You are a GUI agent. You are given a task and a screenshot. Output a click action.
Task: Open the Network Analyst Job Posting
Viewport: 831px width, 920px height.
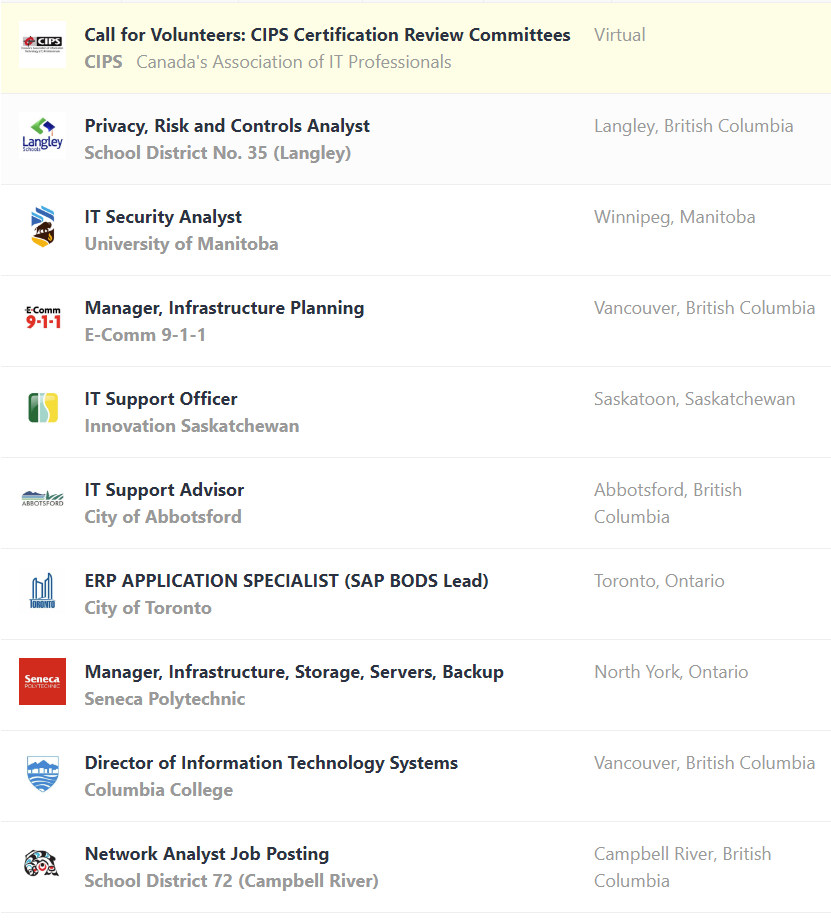(x=207, y=854)
